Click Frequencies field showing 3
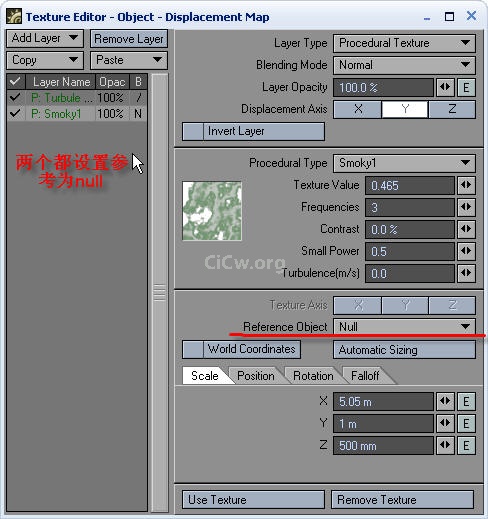The image size is (488, 519). 410,207
